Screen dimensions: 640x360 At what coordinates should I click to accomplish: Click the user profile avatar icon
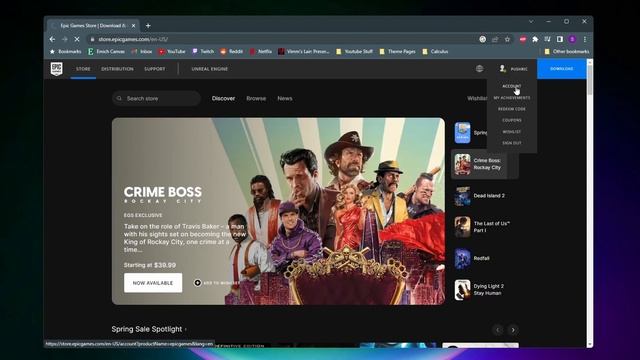[x=503, y=69]
